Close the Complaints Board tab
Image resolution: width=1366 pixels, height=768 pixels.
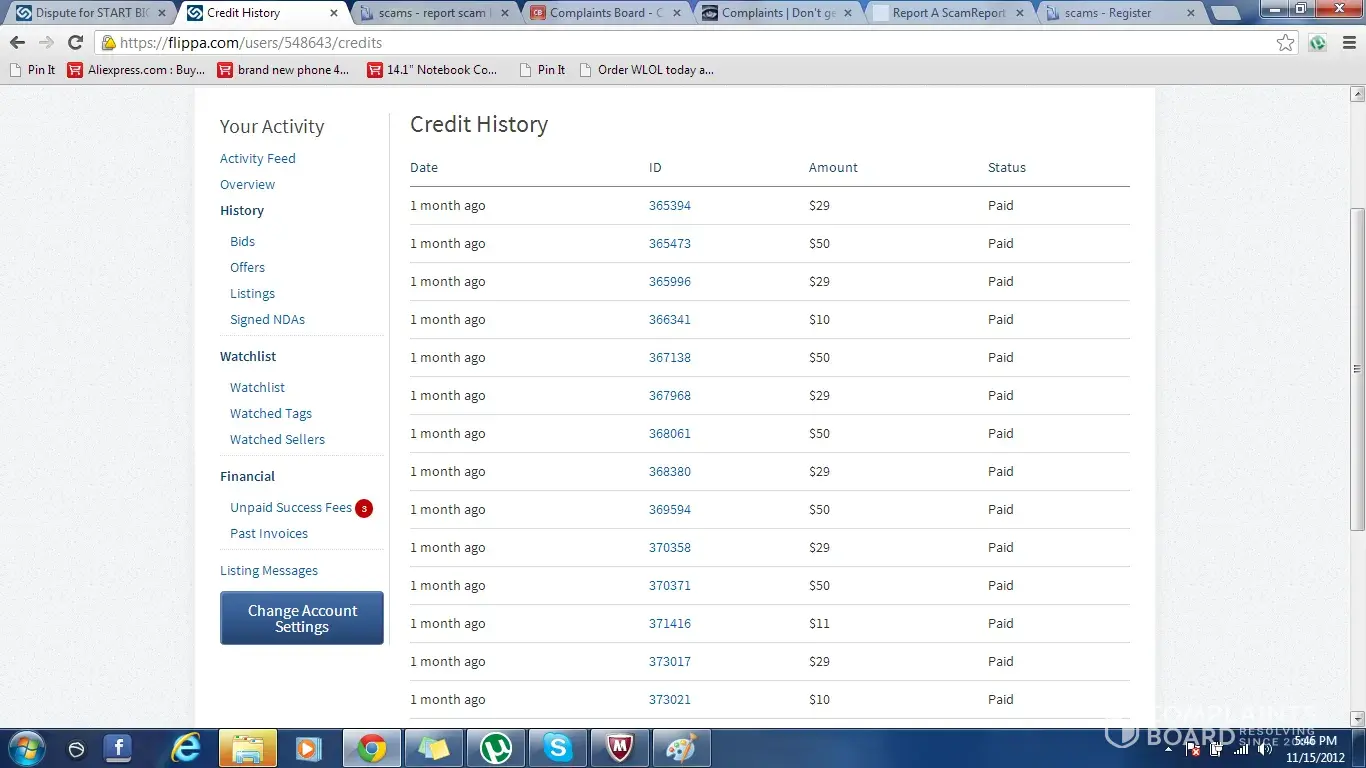coord(677,13)
